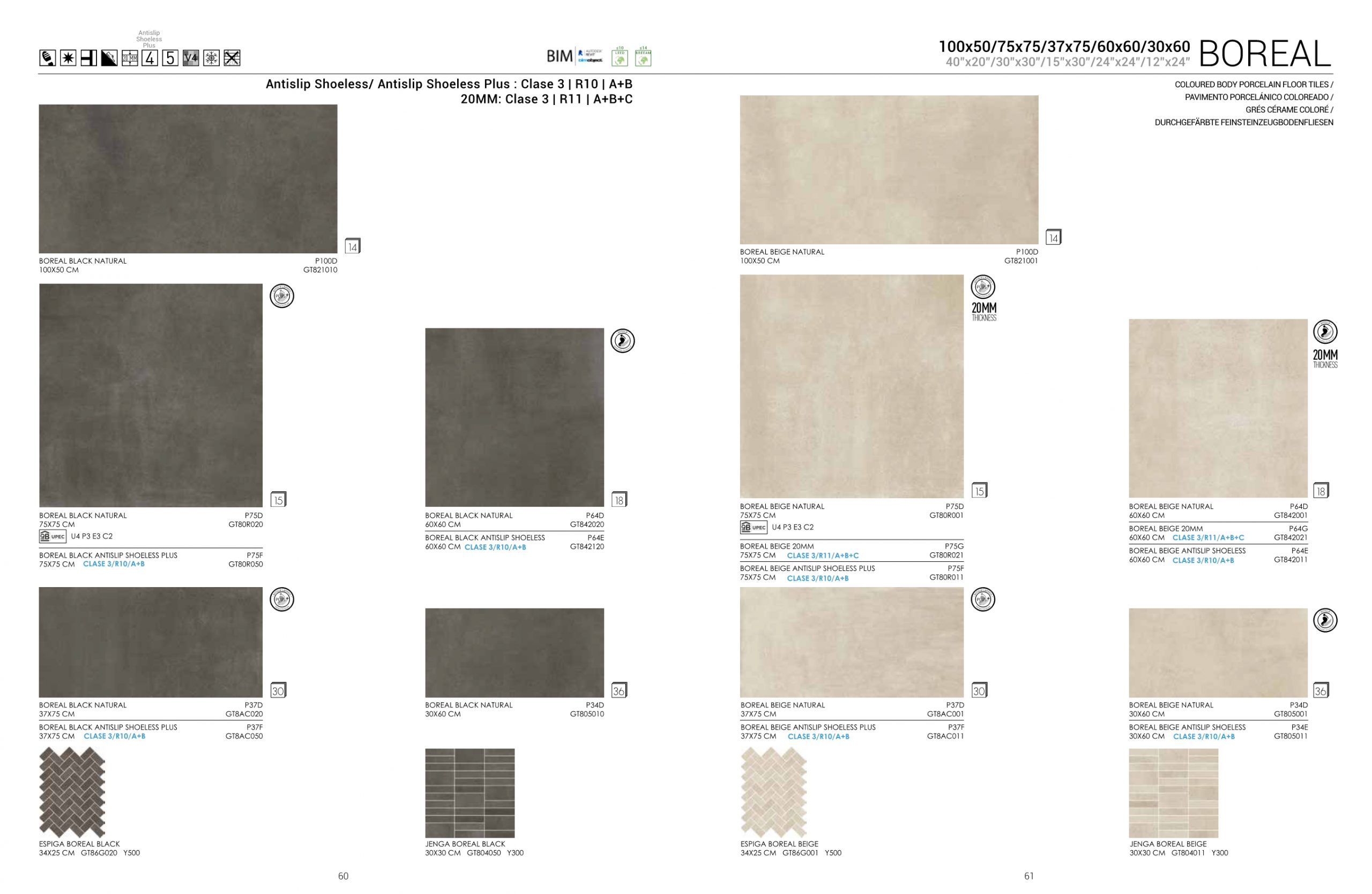1372x894 pixels.
Task: Click box icon 18 beside Beige 60x60 tile
Action: click(x=1321, y=491)
